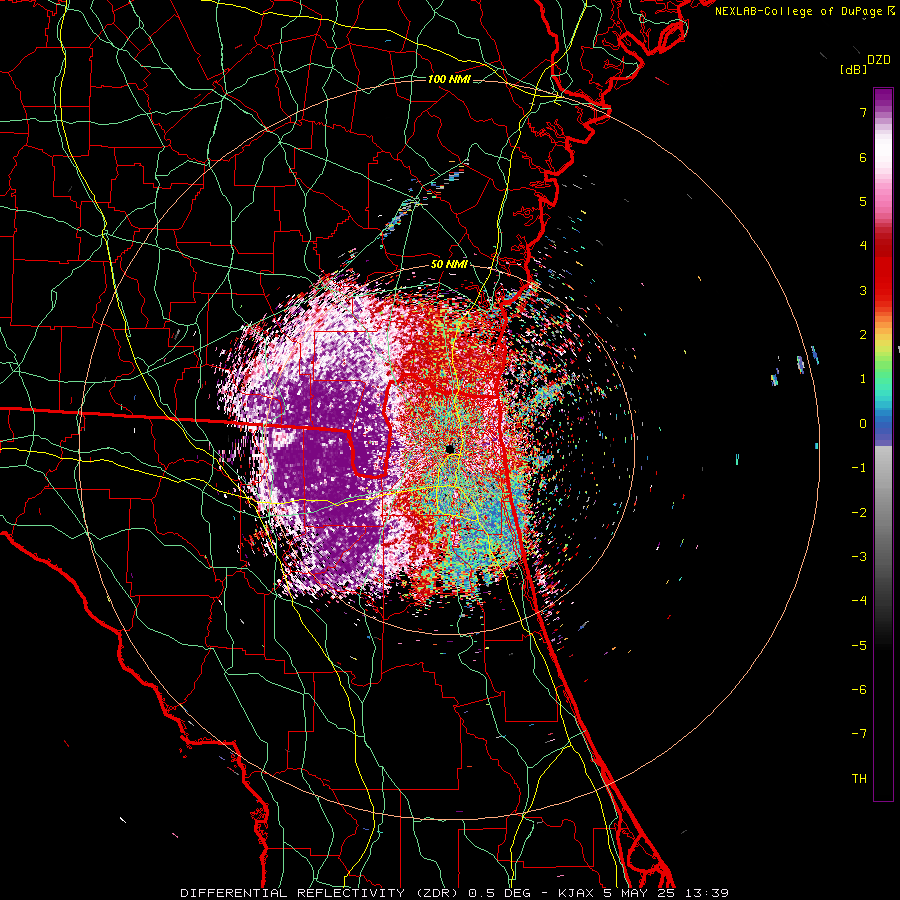The width and height of the screenshot is (900, 900).
Task: Click the 4 dB label on the scale
Action: click(863, 246)
